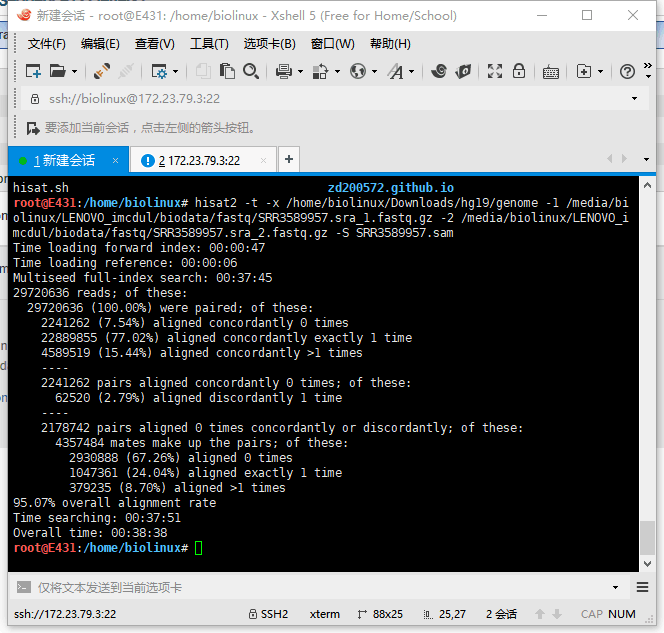Open the compose bar hamburger menu
The image size is (664, 633).
(x=642, y=587)
